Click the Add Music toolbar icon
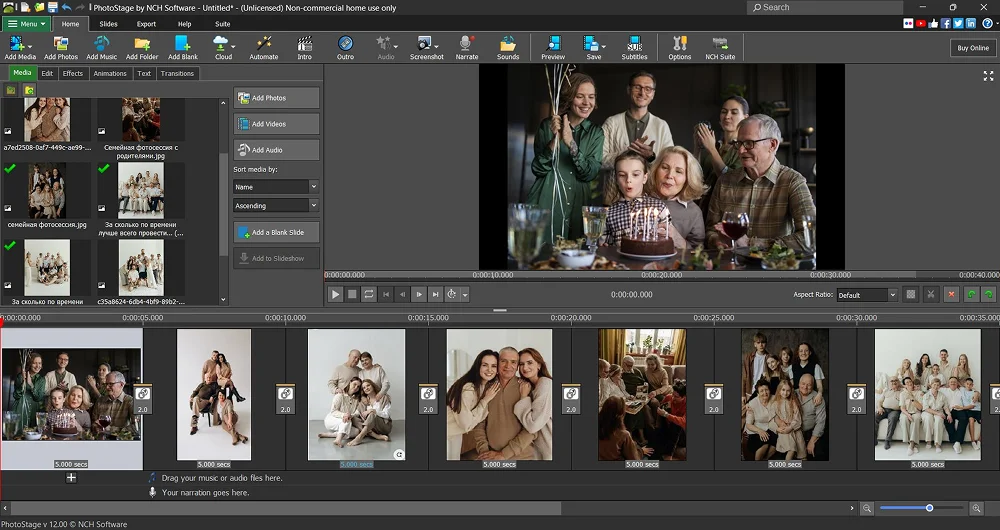This screenshot has width=1000, height=530. (101, 47)
